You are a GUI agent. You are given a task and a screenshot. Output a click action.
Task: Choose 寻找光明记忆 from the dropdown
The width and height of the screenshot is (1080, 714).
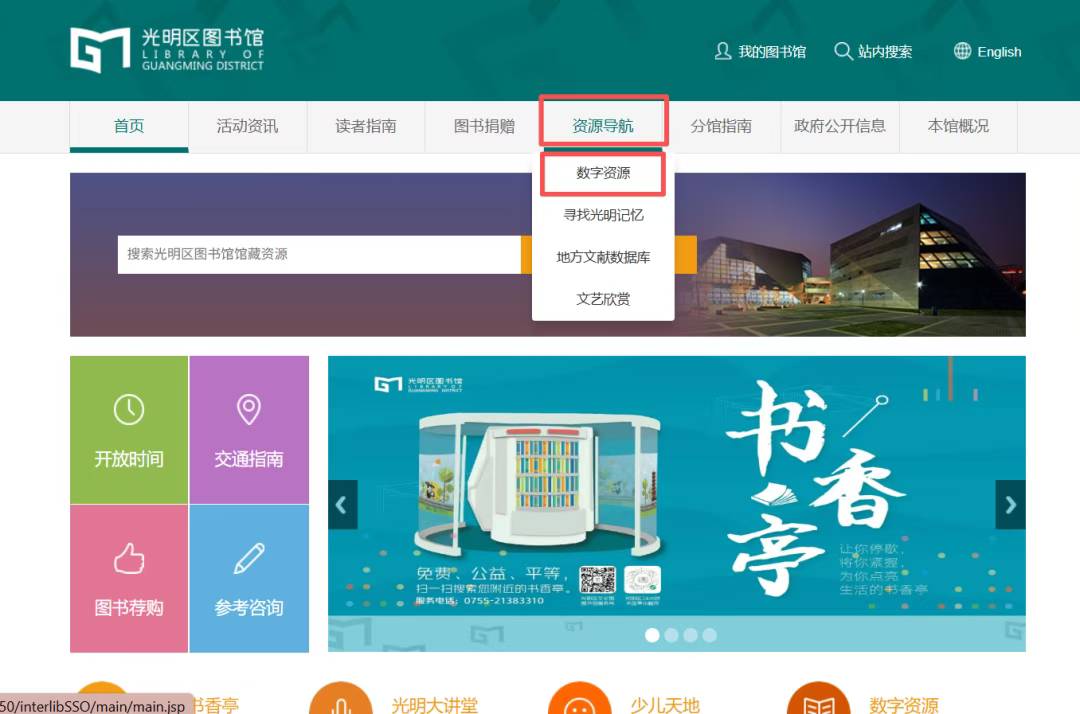tap(603, 215)
